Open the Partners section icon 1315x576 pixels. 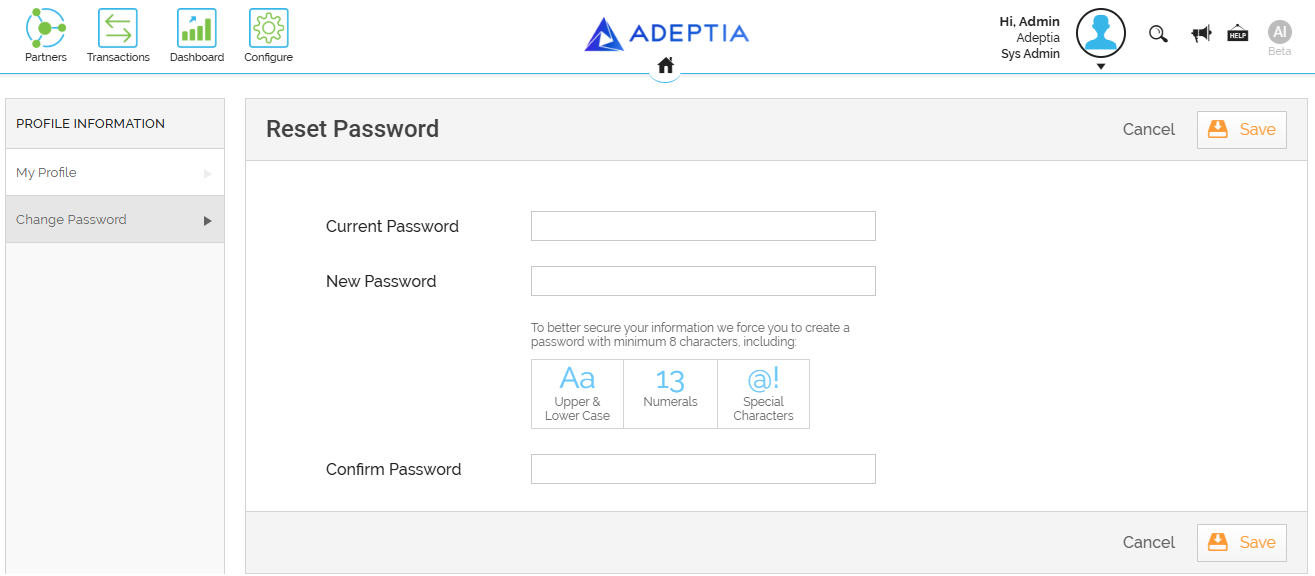point(45,28)
